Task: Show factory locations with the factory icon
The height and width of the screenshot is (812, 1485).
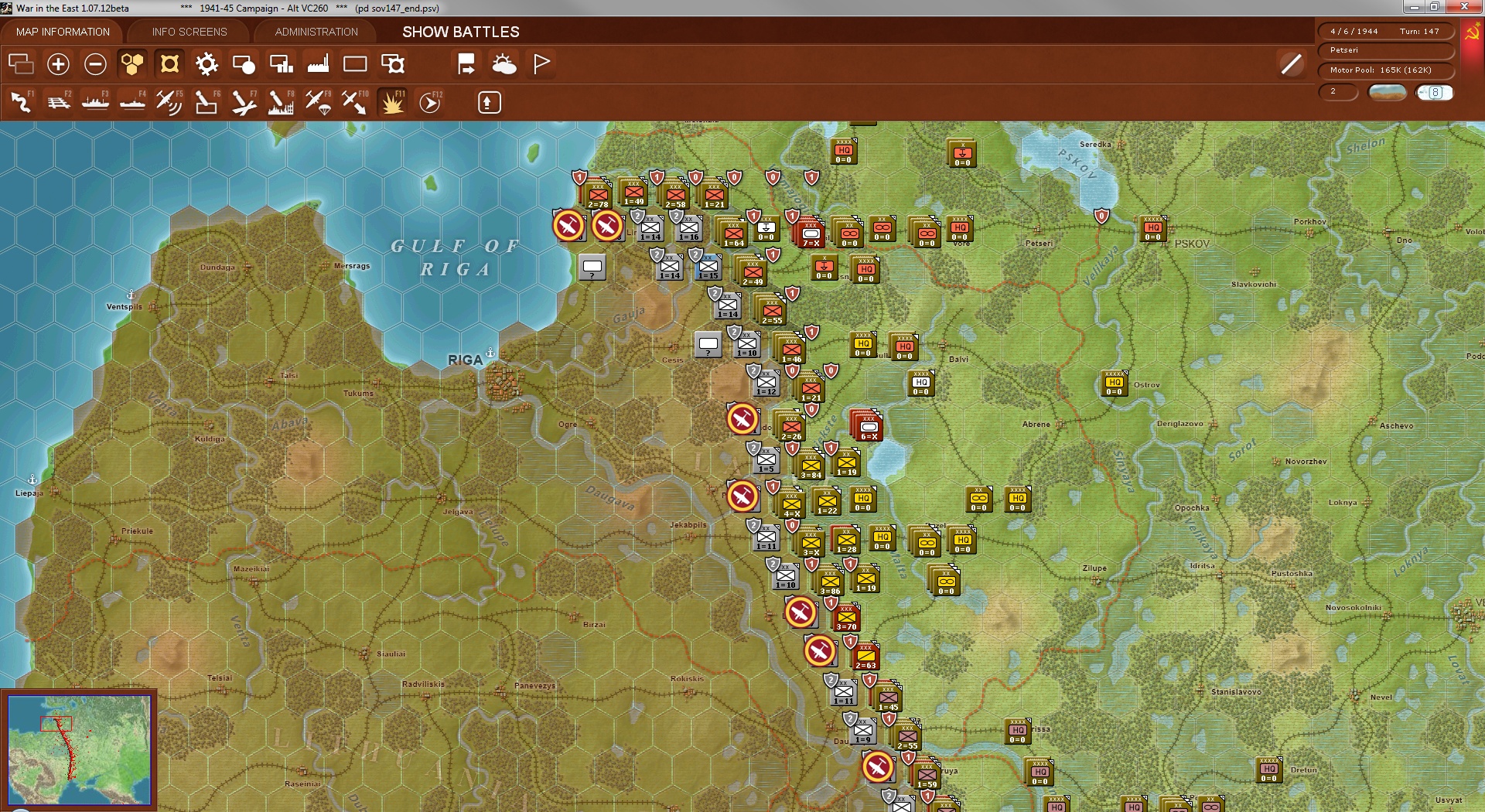Action: [x=318, y=64]
